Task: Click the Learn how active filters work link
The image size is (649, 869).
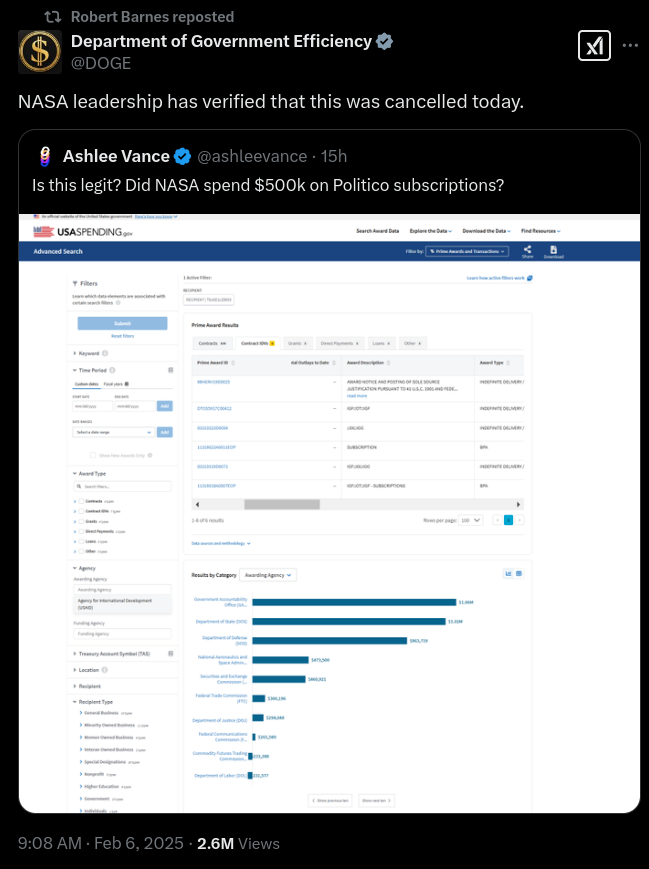Action: pos(499,278)
